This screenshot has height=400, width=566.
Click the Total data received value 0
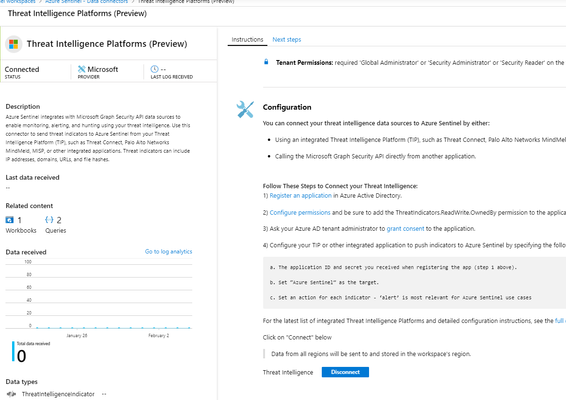(x=22, y=356)
